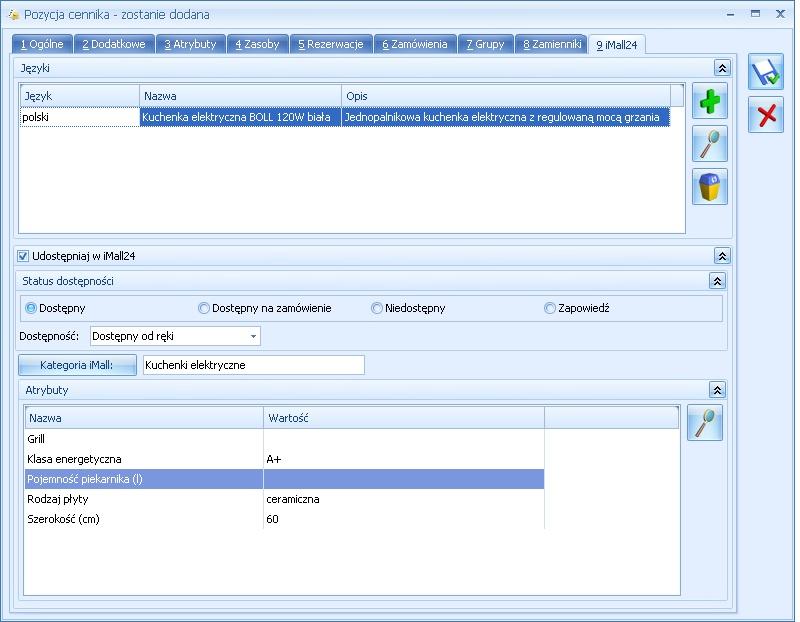Collapse the Języki section
This screenshot has height=622, width=800.
[x=722, y=68]
